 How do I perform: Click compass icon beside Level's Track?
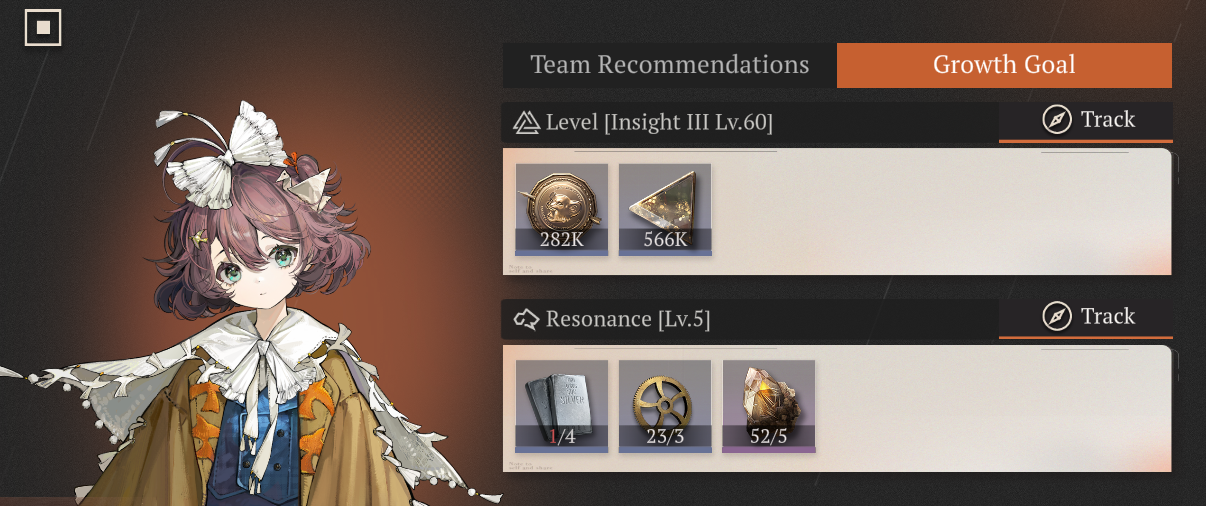[x=1057, y=121]
